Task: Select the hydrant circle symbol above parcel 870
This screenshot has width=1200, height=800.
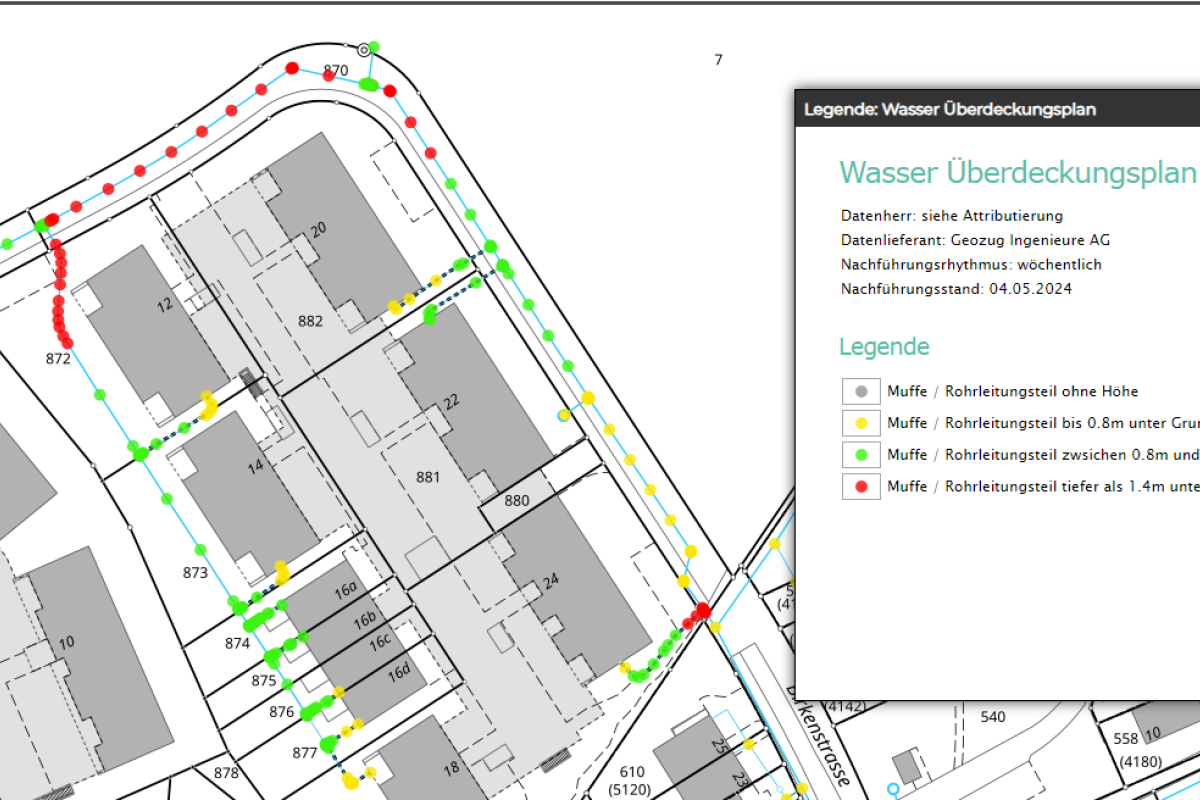Action: [363, 49]
